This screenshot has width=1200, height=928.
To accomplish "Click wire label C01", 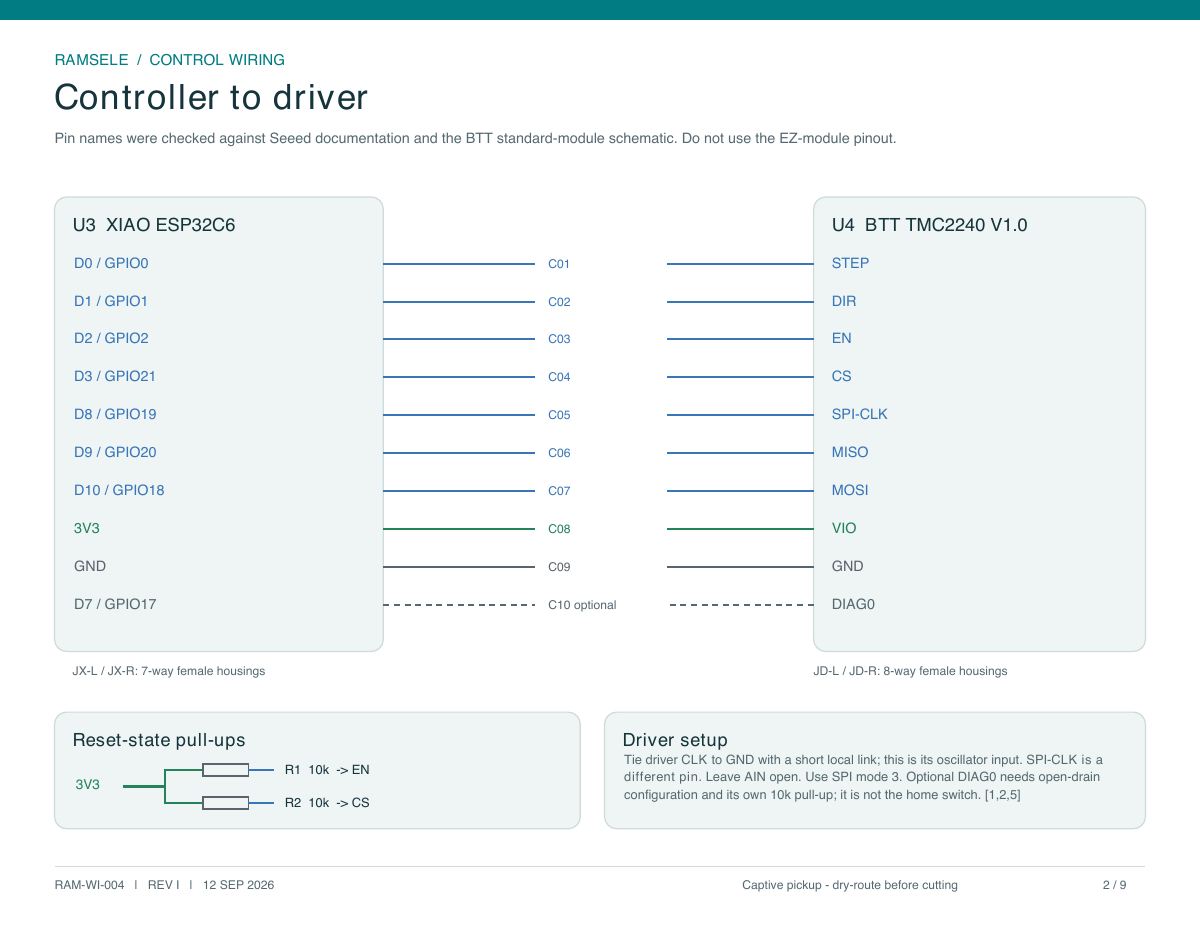I will [x=559, y=264].
